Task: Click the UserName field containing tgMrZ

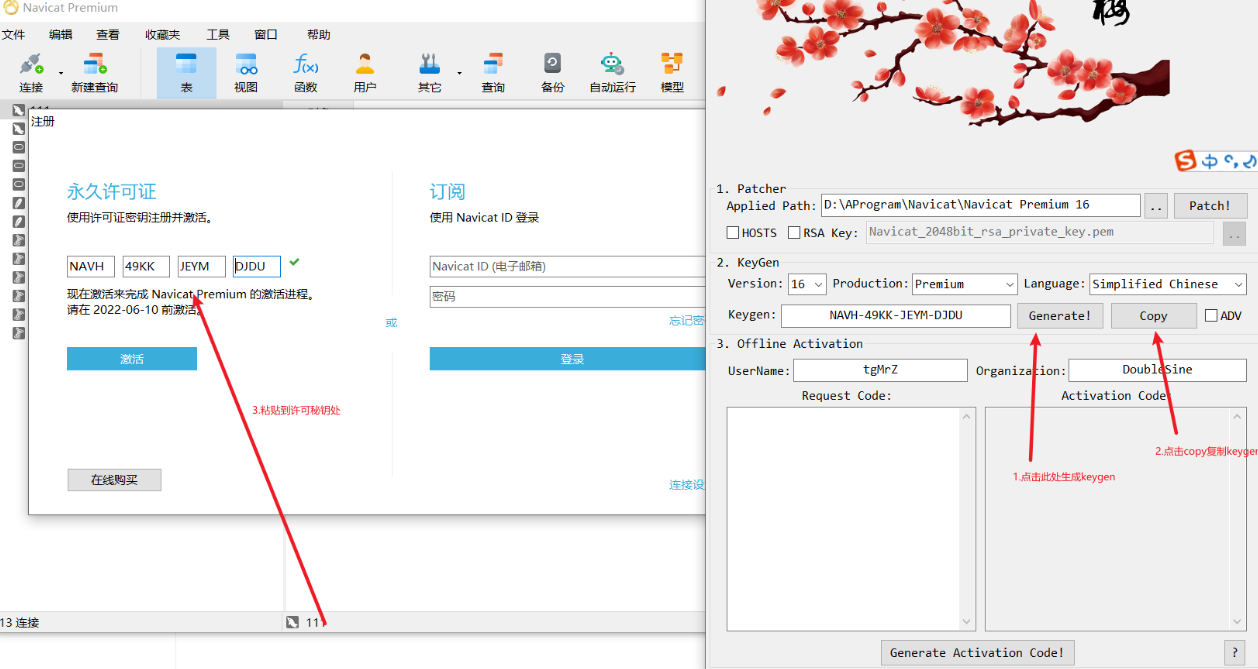Action: (880, 370)
